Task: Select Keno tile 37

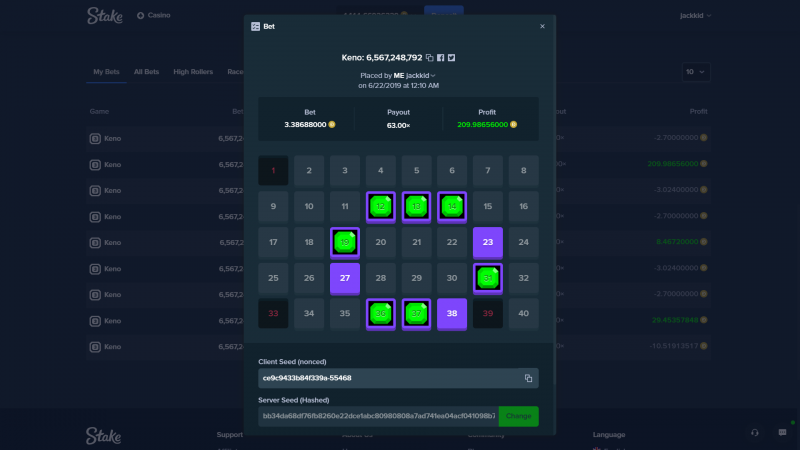Action: coord(416,314)
